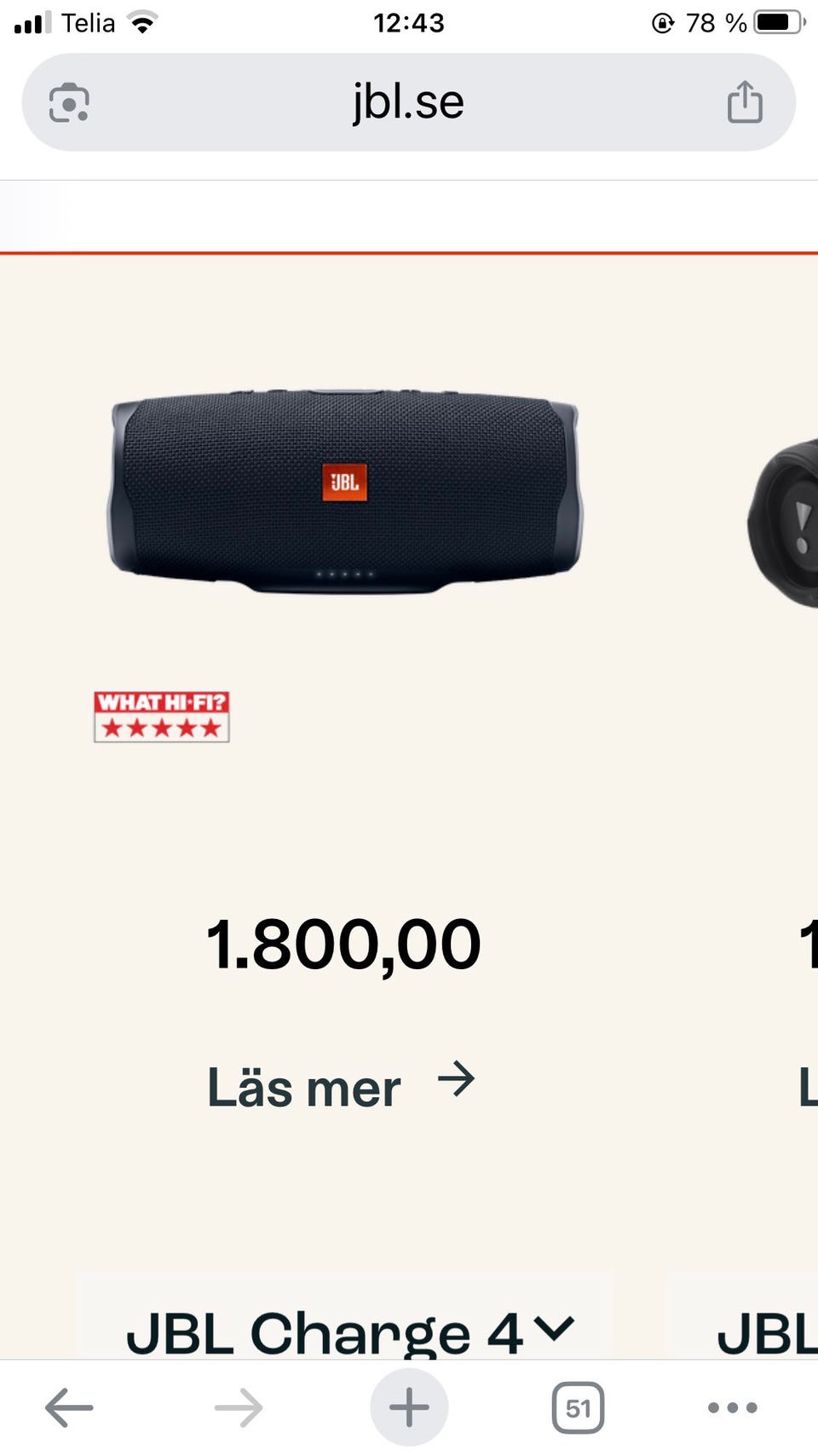The height and width of the screenshot is (1456, 818).
Task: Tap the arrow next to Läs mer
Action: (456, 1079)
